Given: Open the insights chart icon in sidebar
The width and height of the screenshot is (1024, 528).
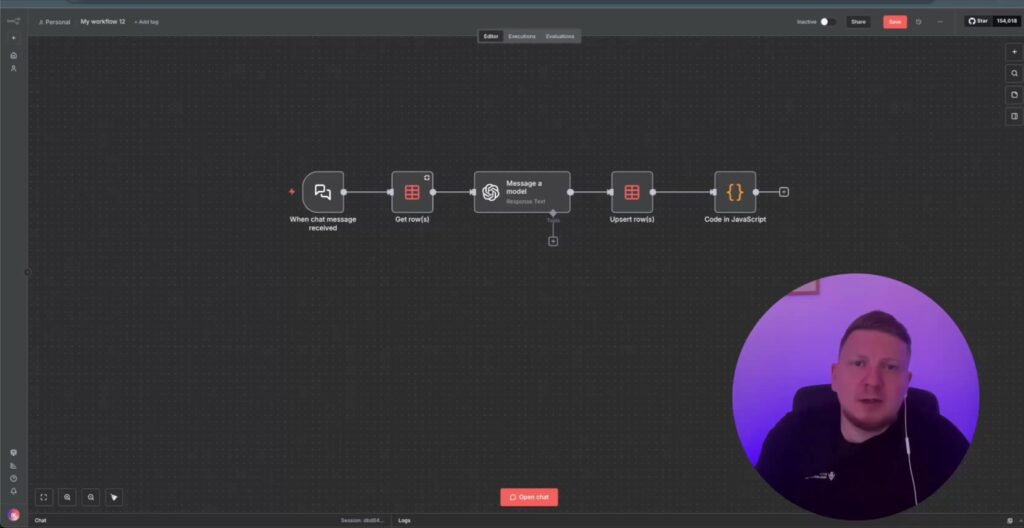Looking at the screenshot, I should (x=14, y=465).
